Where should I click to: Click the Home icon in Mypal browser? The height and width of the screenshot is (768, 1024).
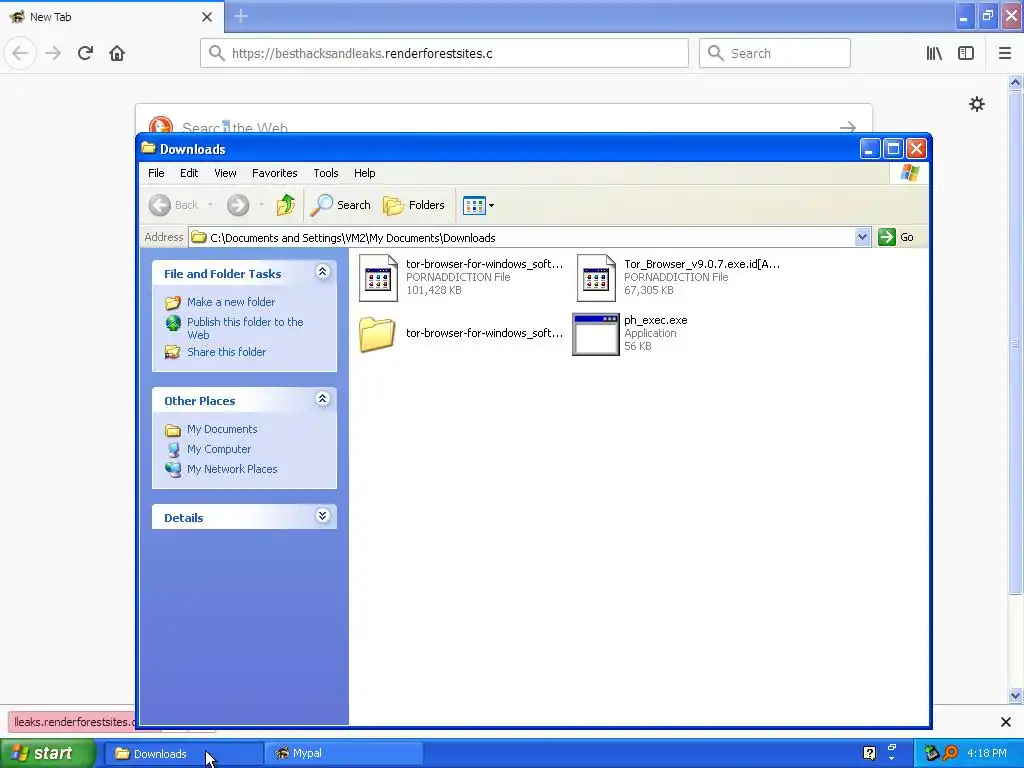pyautogui.click(x=117, y=53)
